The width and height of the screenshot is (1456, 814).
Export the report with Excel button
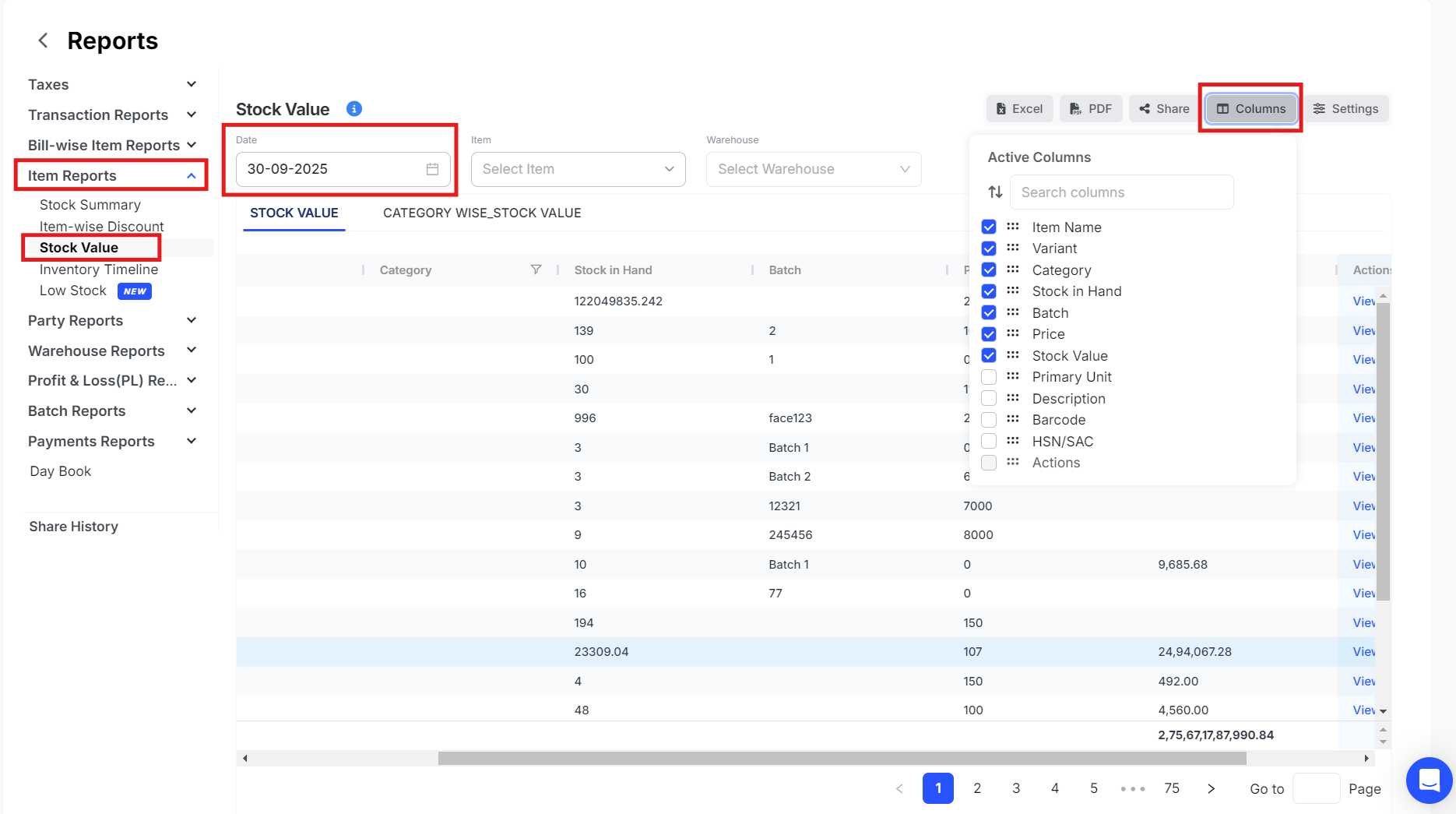pos(1019,109)
